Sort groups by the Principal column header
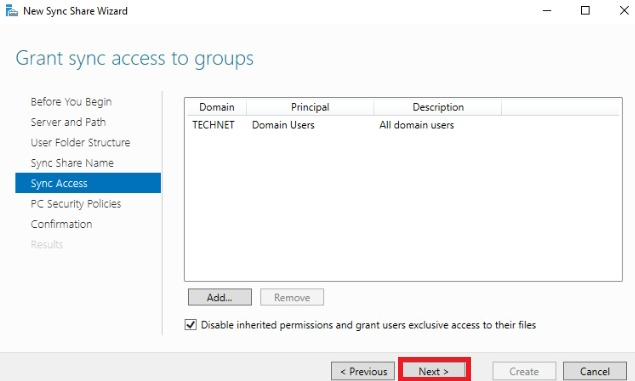Image resolution: width=635 pixels, height=381 pixels. (x=310, y=107)
